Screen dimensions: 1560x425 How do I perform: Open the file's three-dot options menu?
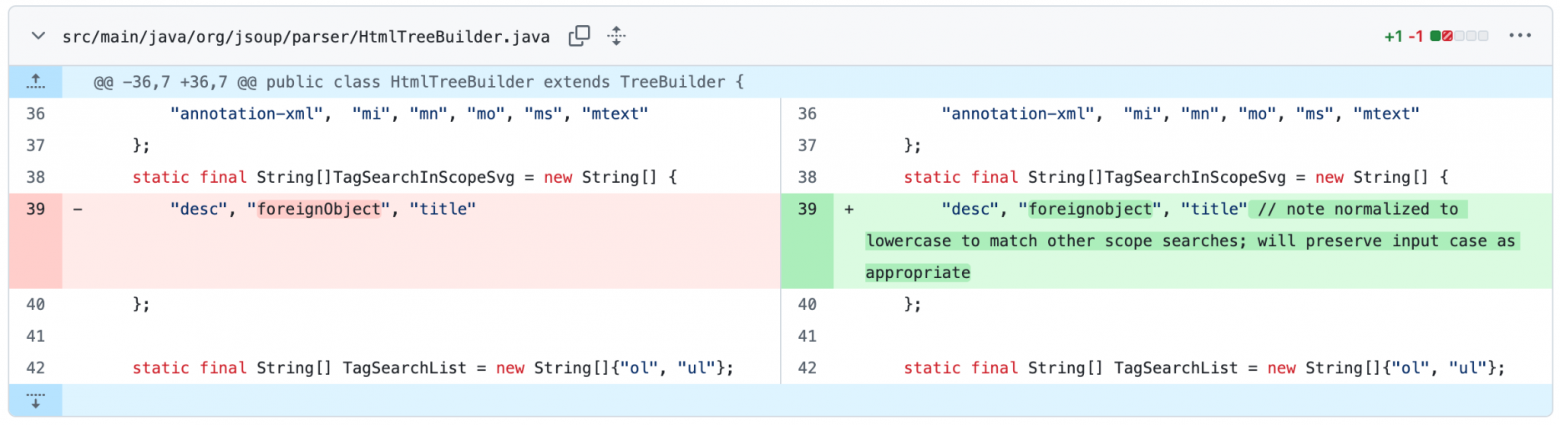(x=1520, y=36)
